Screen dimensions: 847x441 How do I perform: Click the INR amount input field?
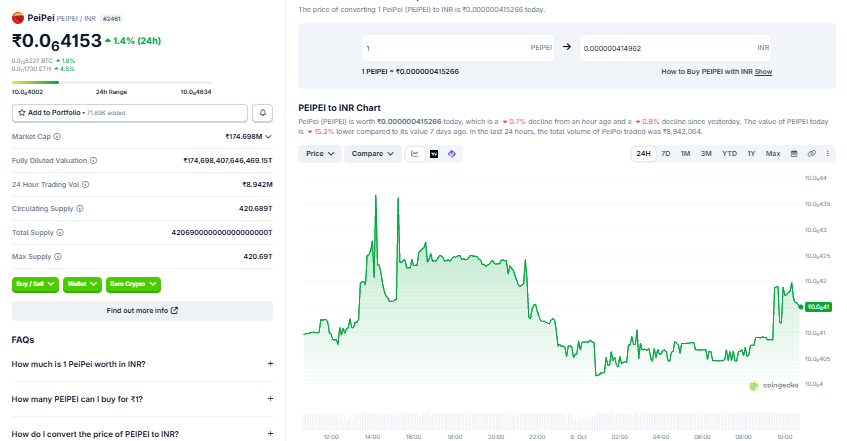675,48
